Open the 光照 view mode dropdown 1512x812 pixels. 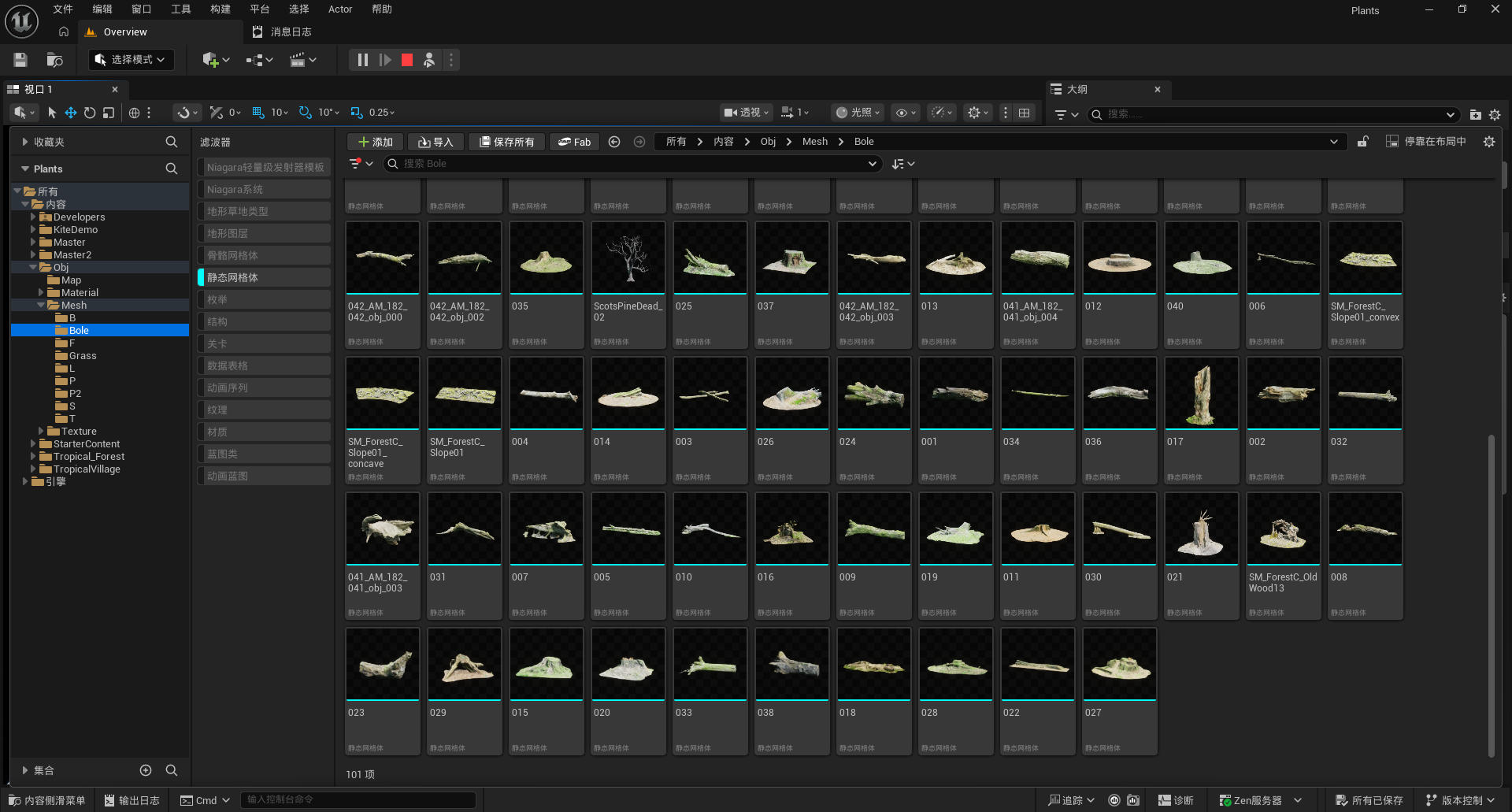pos(858,113)
